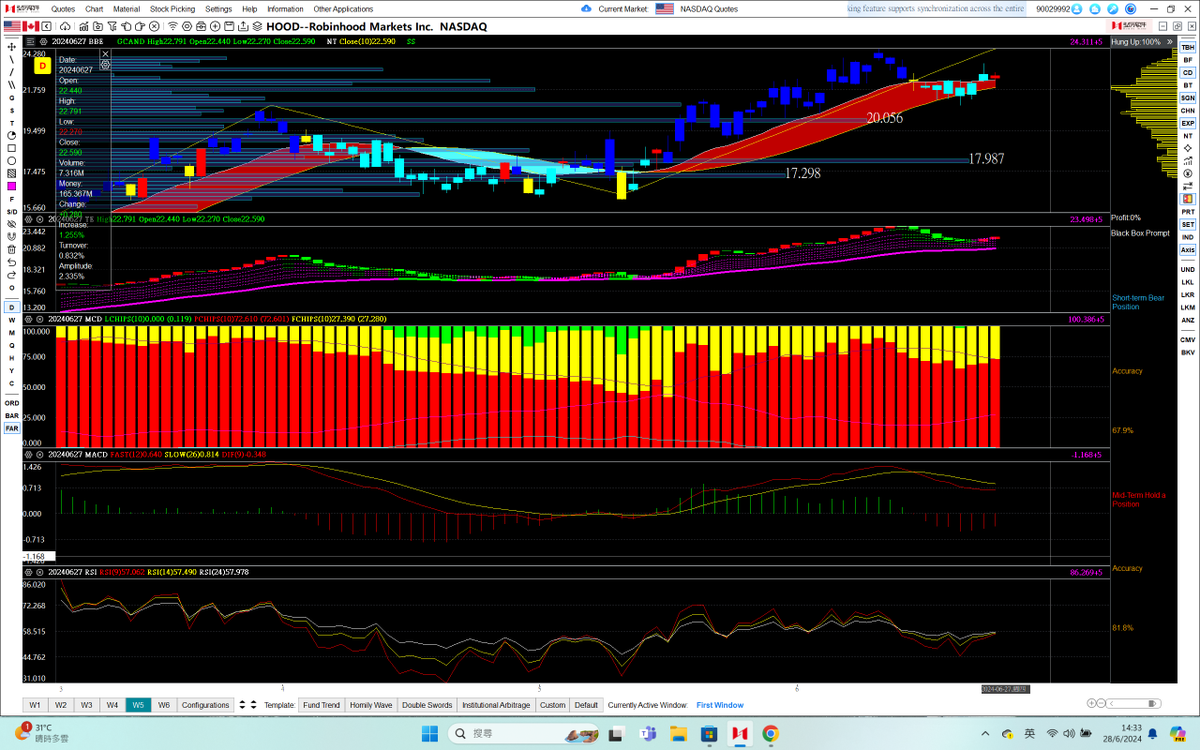Screen dimensions: 1200x750
Task: Open the Stock Picking menu
Action: point(173,9)
